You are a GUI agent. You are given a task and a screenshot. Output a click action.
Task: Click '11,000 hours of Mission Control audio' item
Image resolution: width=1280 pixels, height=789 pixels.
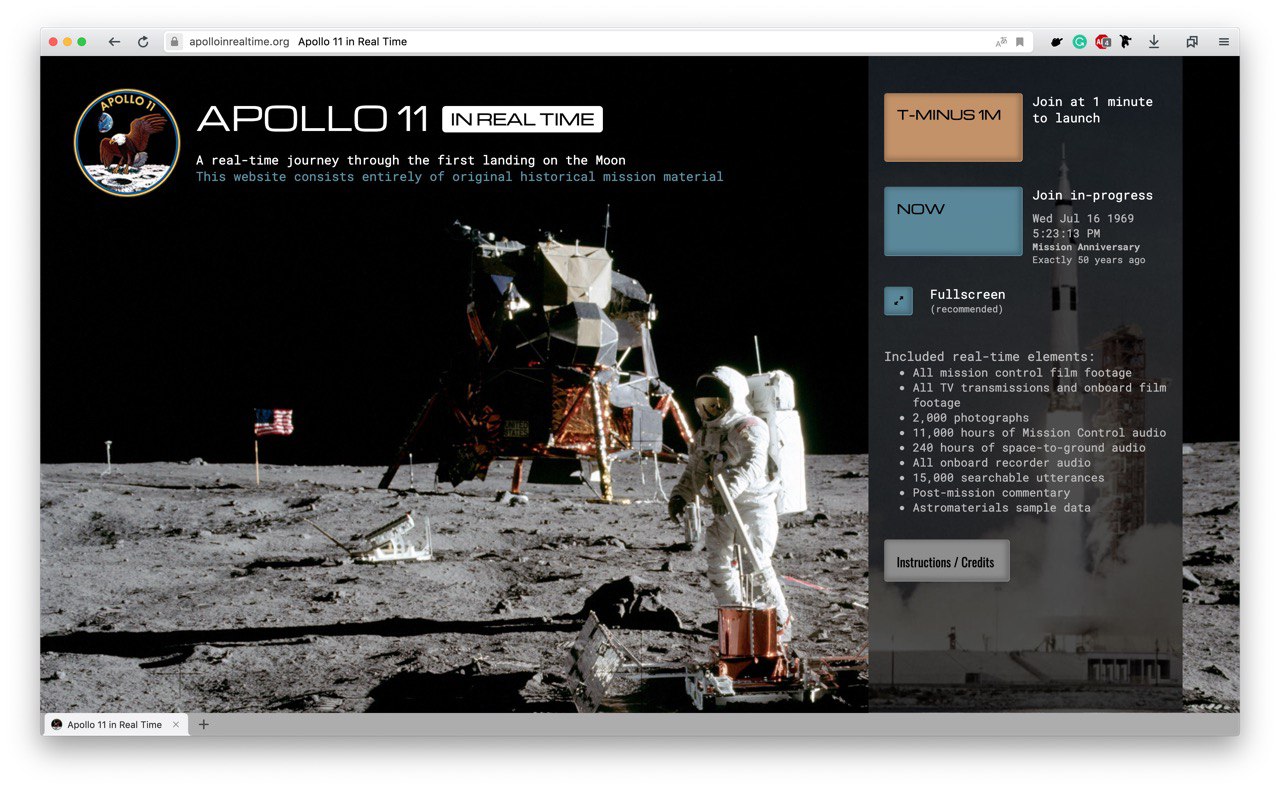click(1039, 433)
